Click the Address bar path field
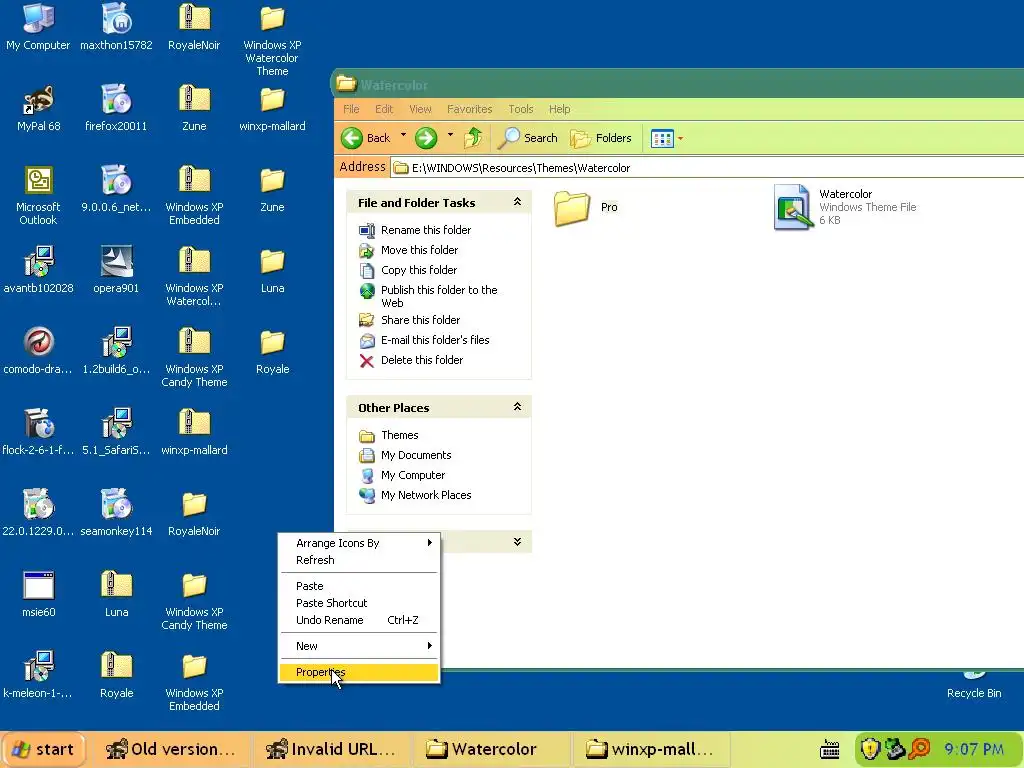 coord(707,168)
